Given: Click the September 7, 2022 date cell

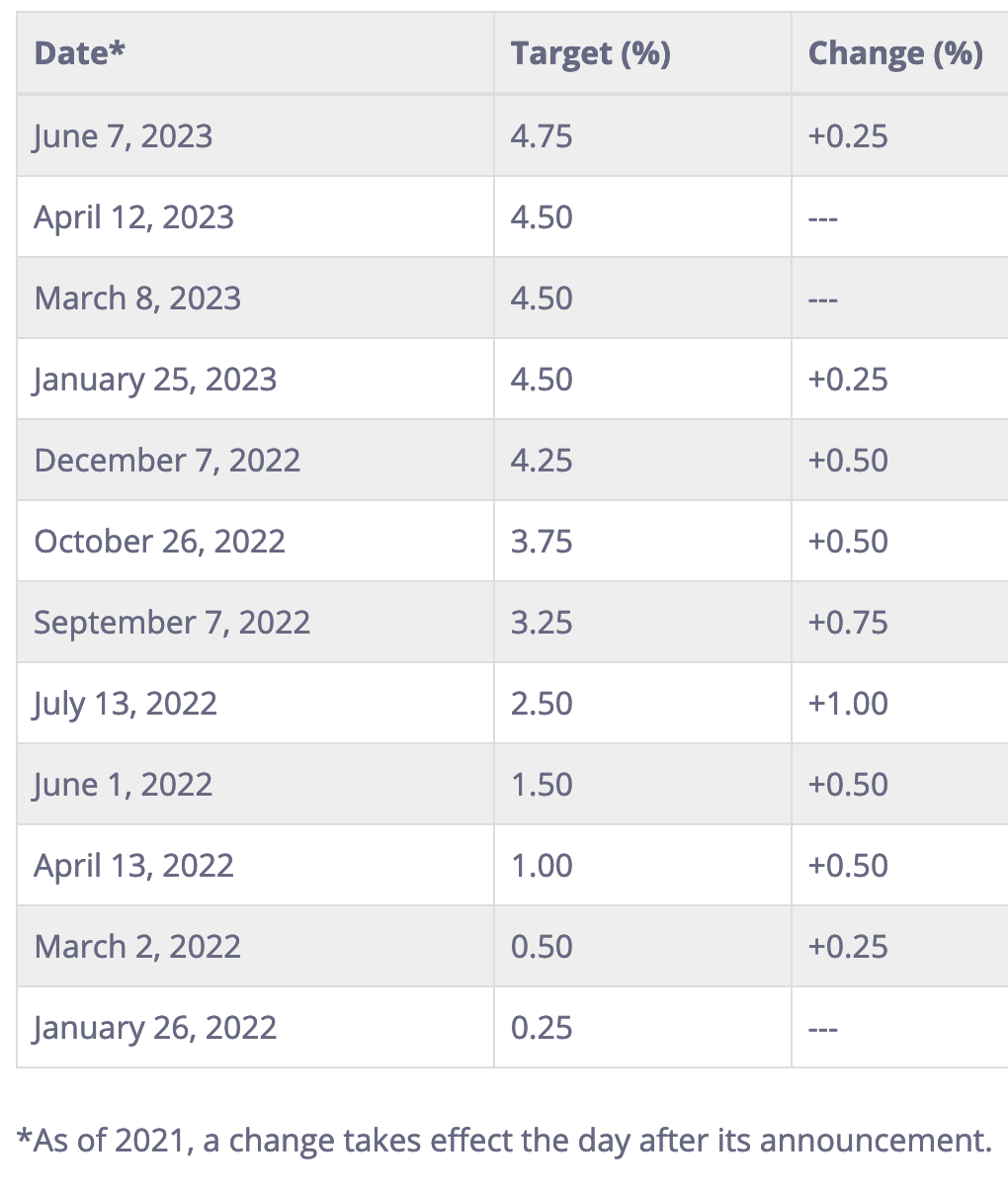Looking at the screenshot, I should coord(255,623).
